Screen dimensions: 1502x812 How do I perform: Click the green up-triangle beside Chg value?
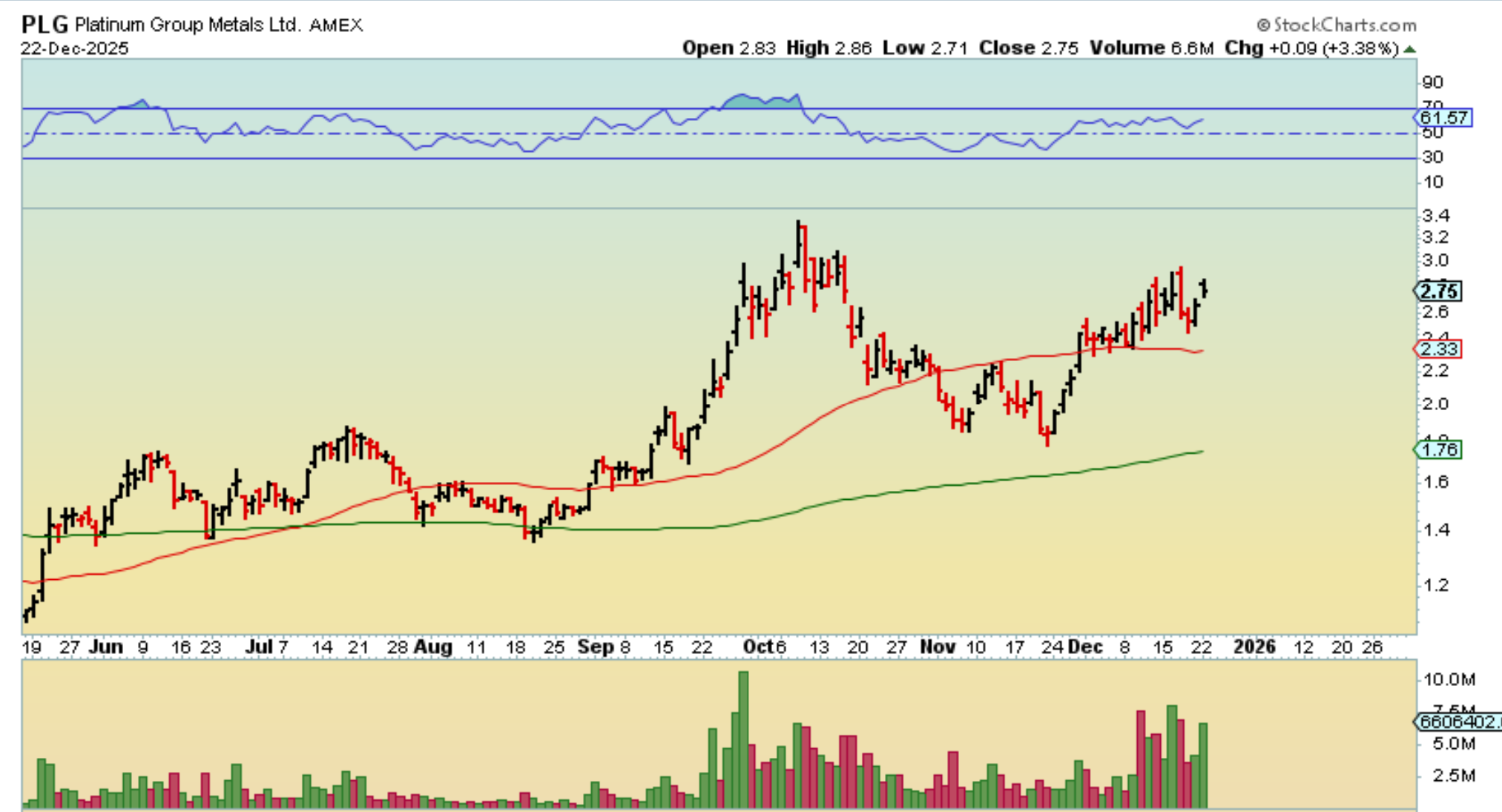(1409, 49)
